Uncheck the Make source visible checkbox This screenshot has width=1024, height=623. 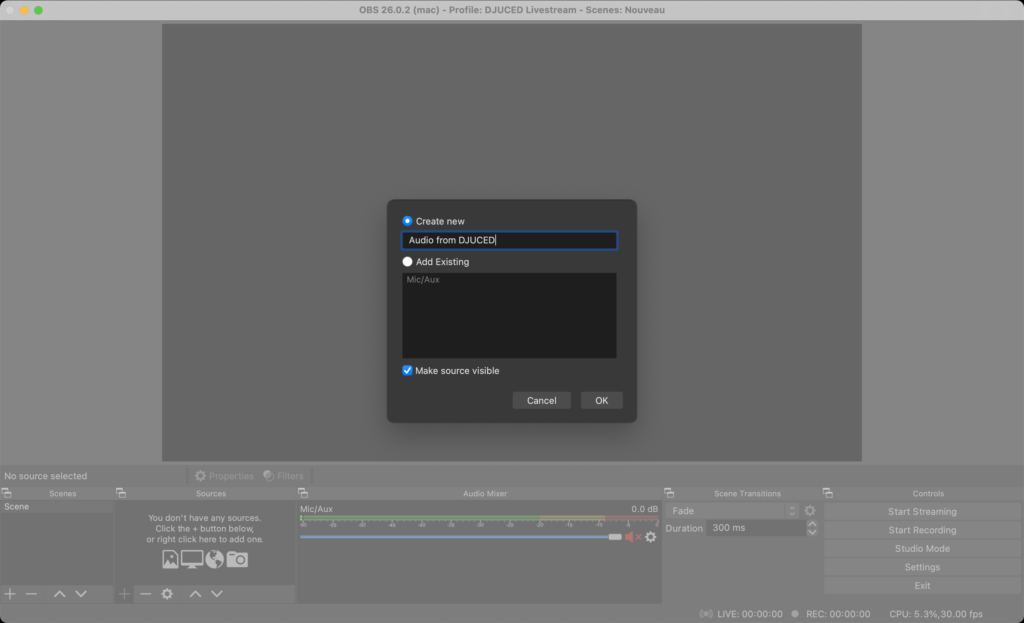coord(407,371)
